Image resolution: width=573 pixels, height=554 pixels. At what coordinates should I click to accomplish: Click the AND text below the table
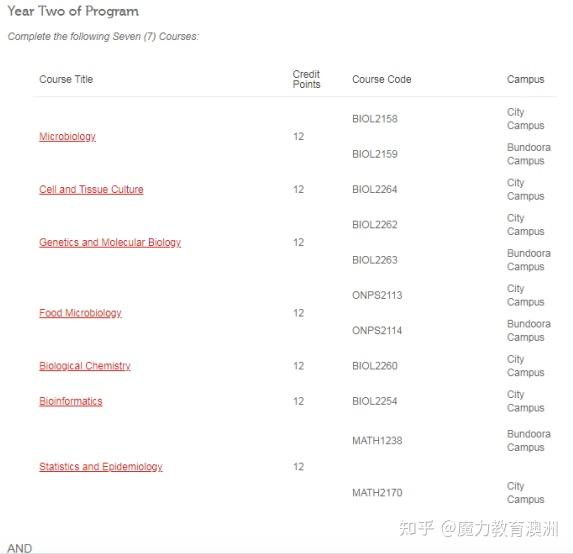click(x=20, y=549)
